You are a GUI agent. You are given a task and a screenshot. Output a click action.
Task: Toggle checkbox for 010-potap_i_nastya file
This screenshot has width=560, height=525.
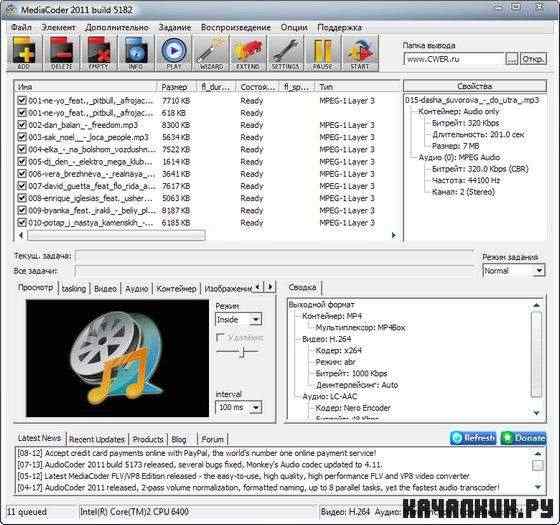(x=22, y=222)
